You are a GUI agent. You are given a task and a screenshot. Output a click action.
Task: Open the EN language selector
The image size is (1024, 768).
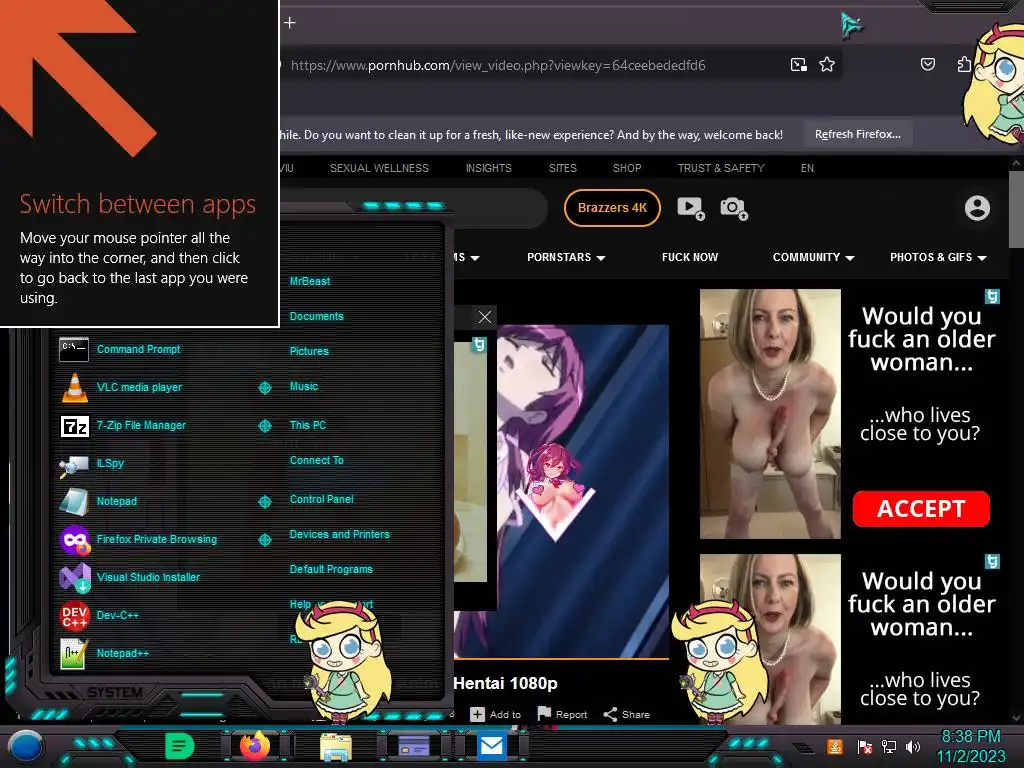[x=807, y=168]
